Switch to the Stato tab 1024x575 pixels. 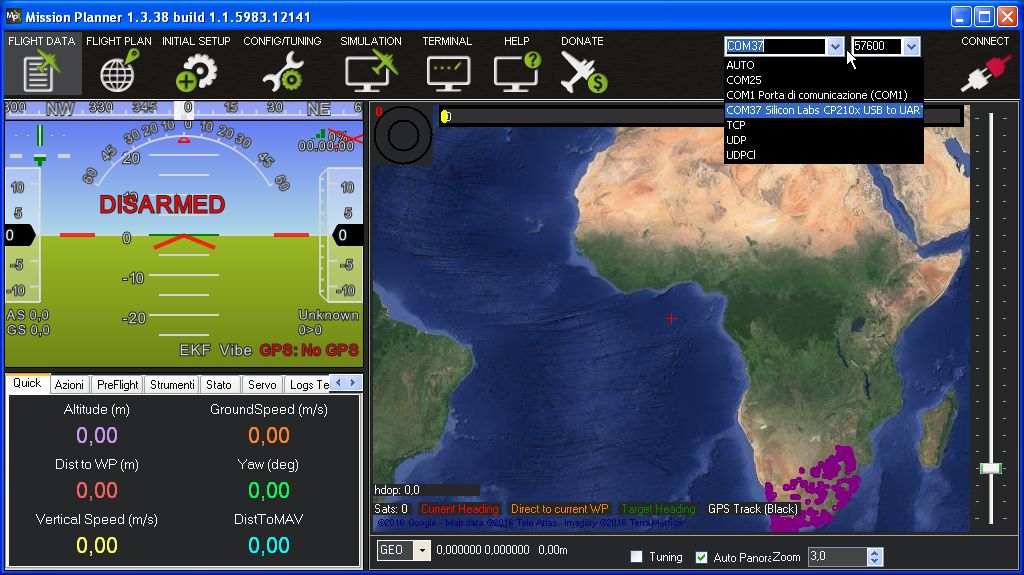coord(219,385)
